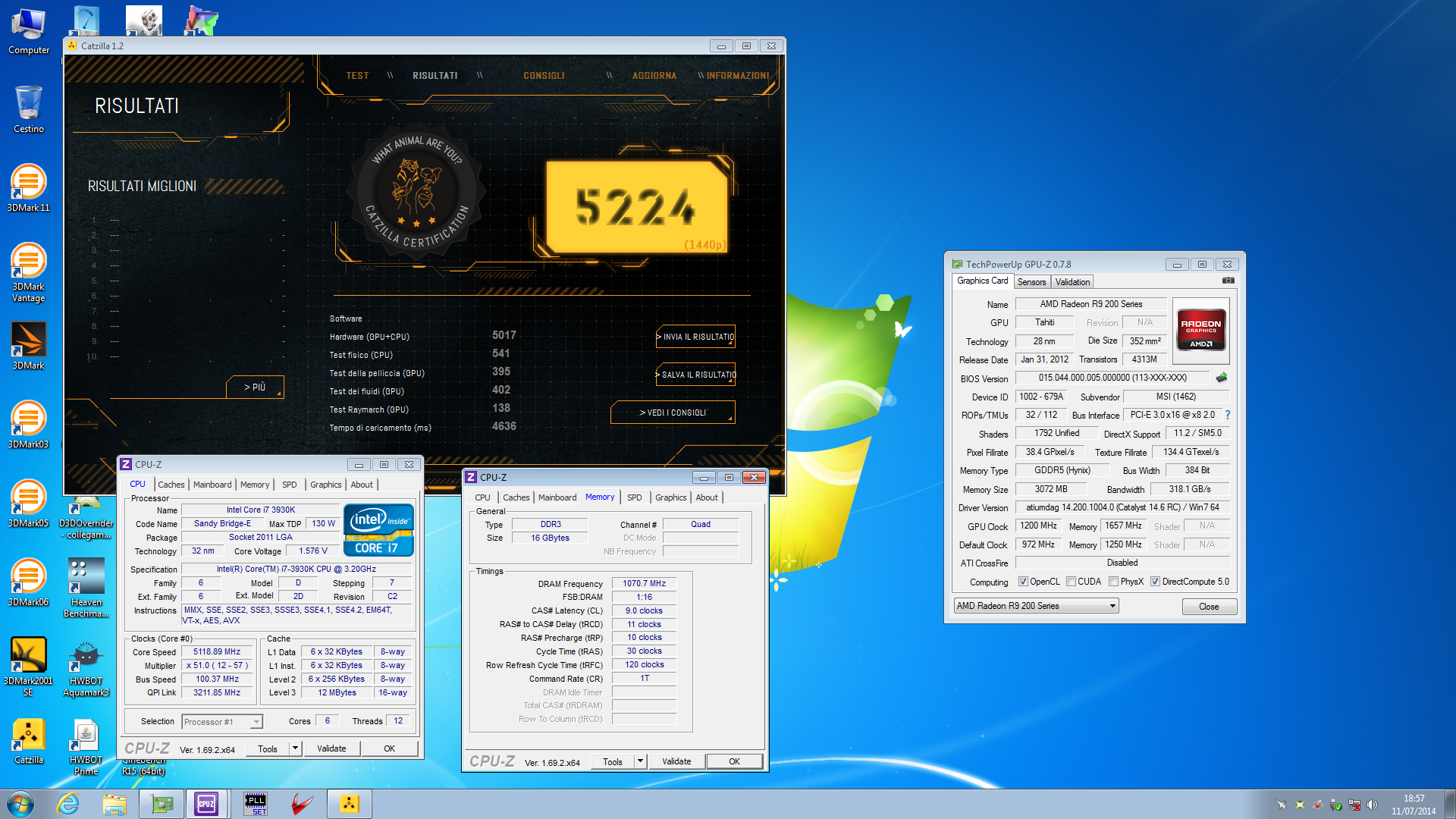Switch to Catzilla yellow taskbar icon
Image resolution: width=1456 pixels, height=819 pixels.
pyautogui.click(x=349, y=804)
